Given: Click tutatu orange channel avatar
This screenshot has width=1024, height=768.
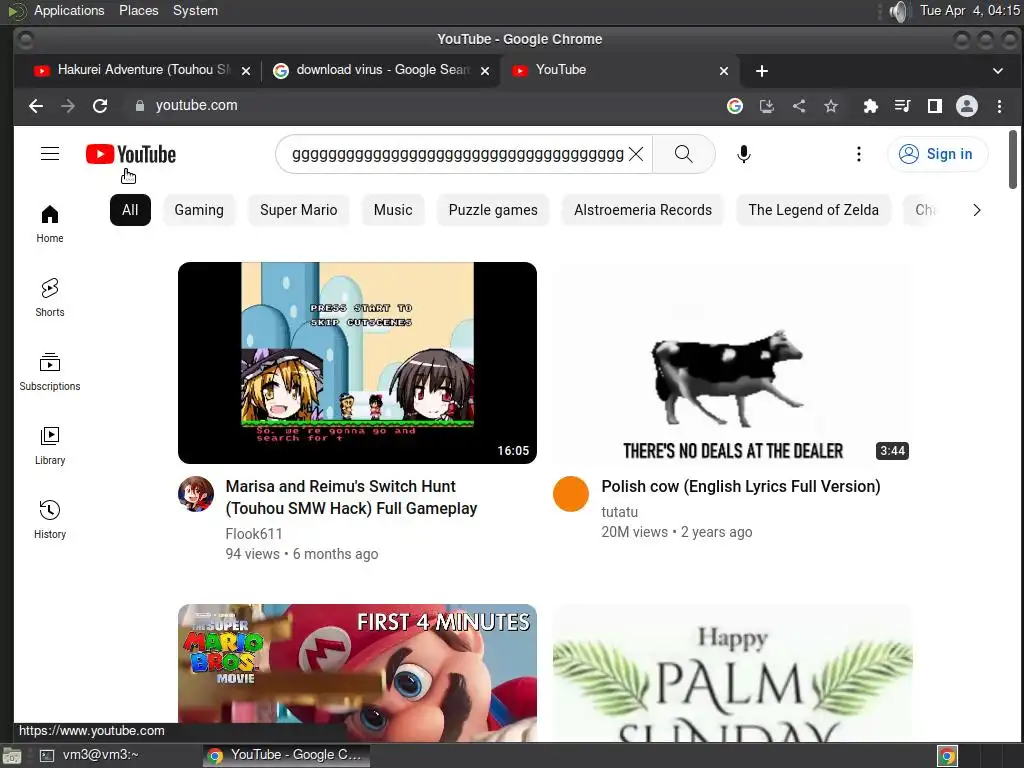Looking at the screenshot, I should click(571, 494).
